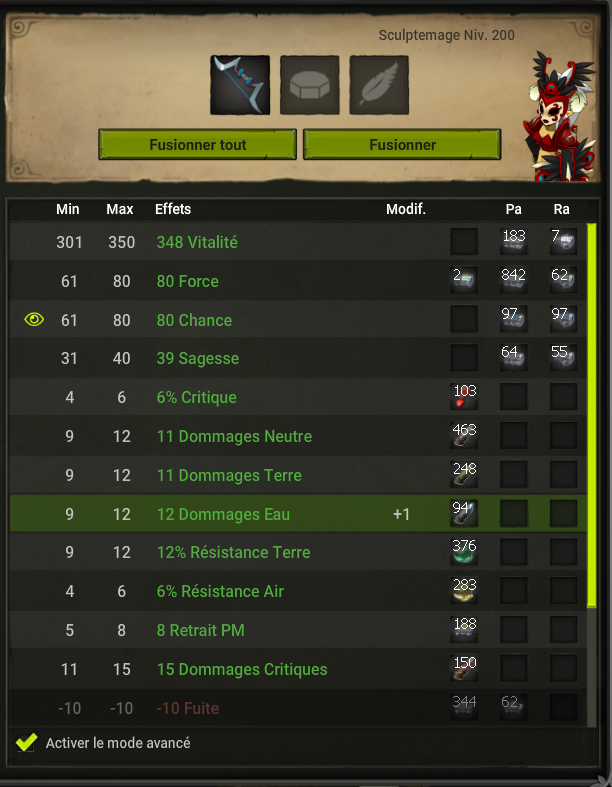
Task: Select the 15 Dommages Critiques row
Action: tap(298, 669)
